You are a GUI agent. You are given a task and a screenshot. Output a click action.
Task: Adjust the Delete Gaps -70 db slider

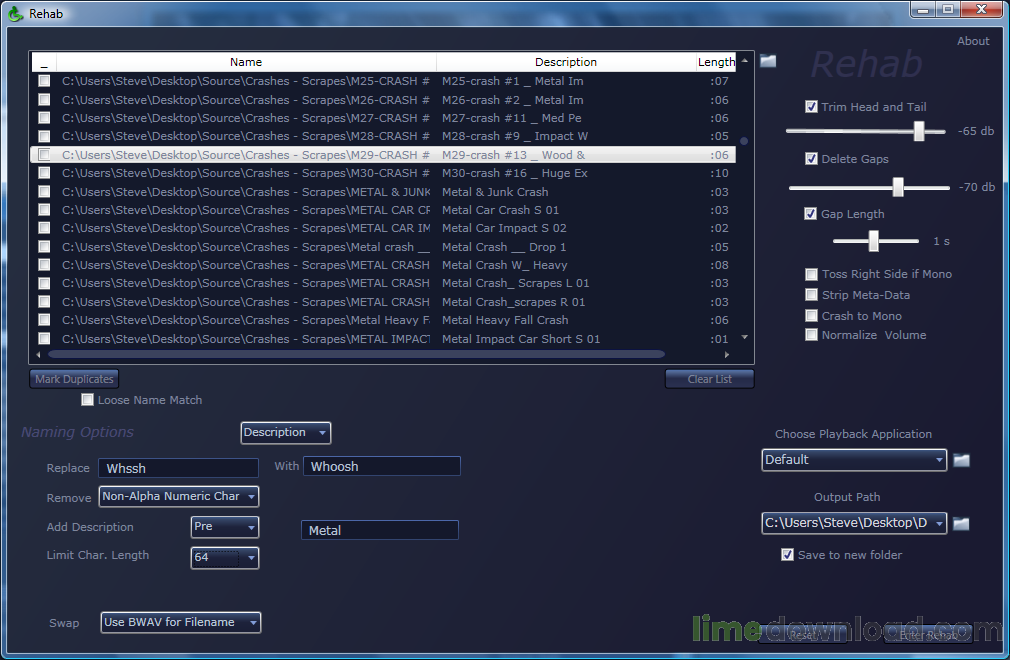tap(897, 187)
